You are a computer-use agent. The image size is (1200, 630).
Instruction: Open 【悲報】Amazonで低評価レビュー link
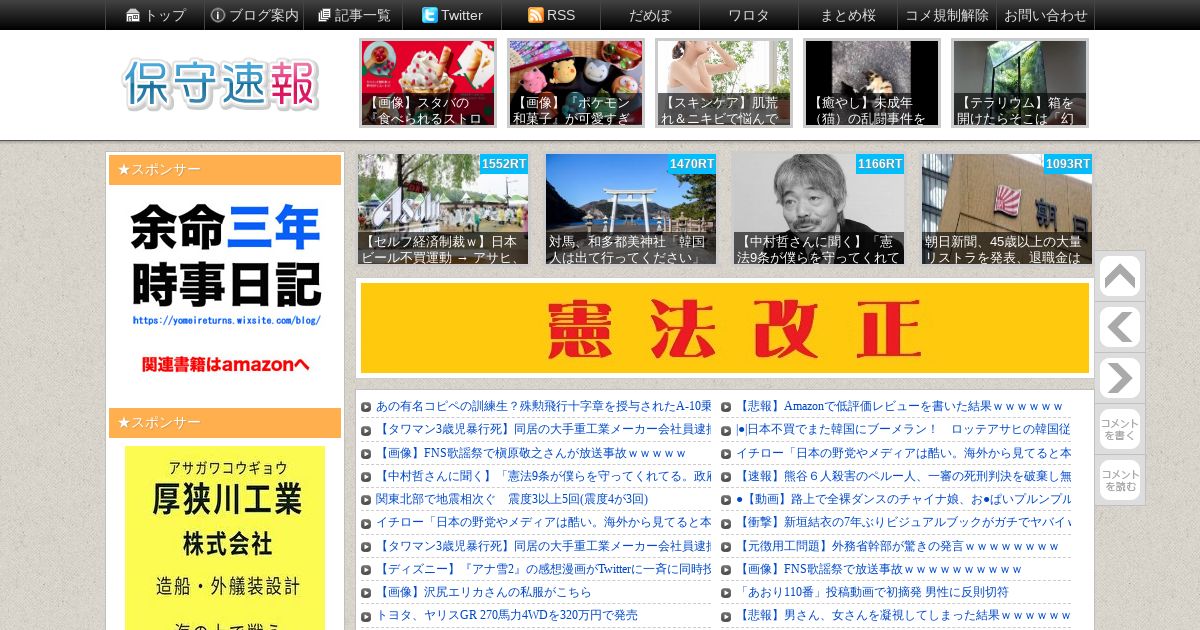pyautogui.click(x=900, y=406)
